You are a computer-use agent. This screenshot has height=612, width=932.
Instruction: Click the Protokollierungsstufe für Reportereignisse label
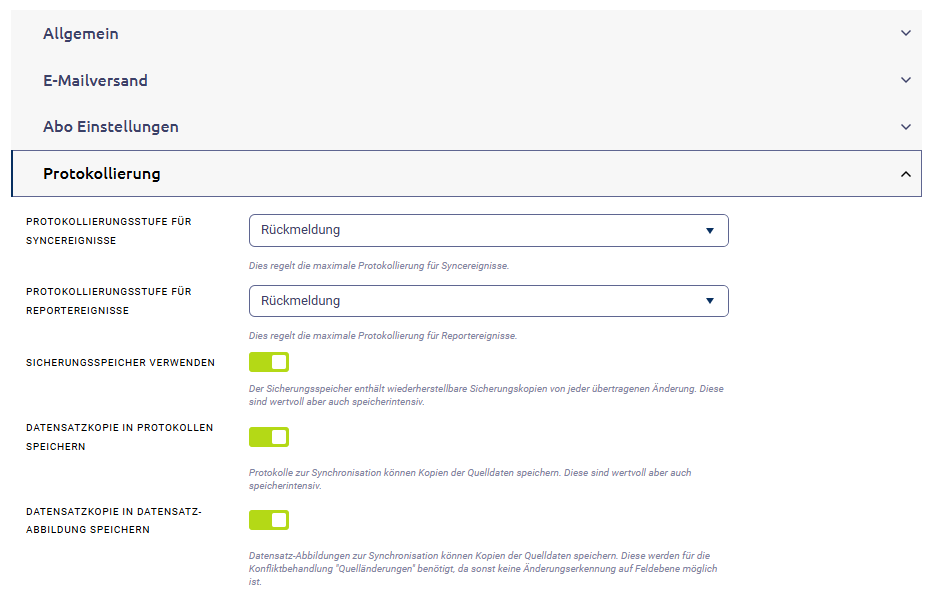click(108, 301)
